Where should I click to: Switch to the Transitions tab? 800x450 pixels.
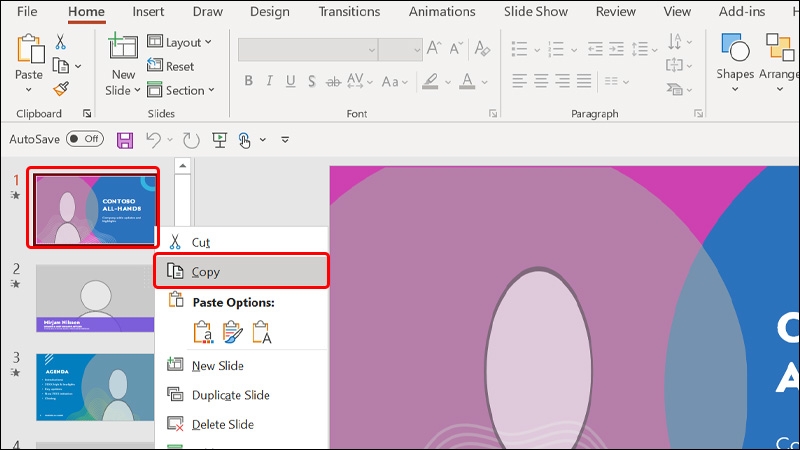pos(349,11)
